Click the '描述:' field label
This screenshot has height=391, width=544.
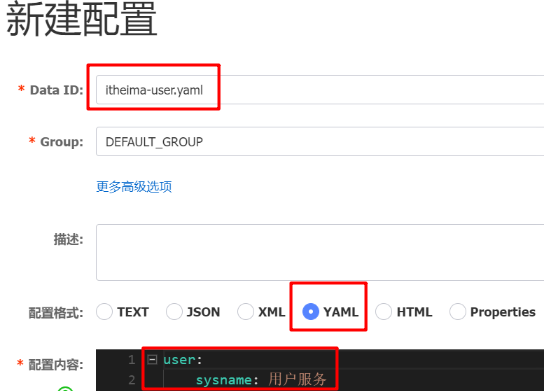pyautogui.click(x=68, y=239)
